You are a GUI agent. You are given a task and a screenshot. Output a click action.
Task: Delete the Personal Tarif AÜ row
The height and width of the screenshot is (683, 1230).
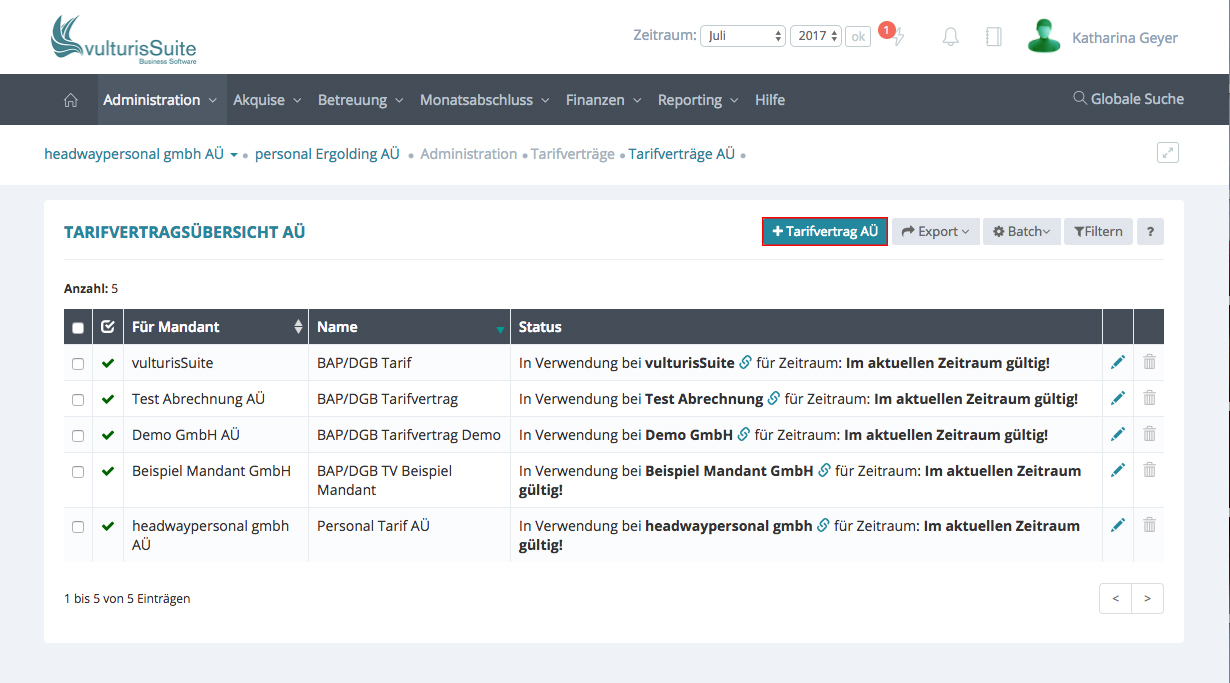pyautogui.click(x=1149, y=525)
